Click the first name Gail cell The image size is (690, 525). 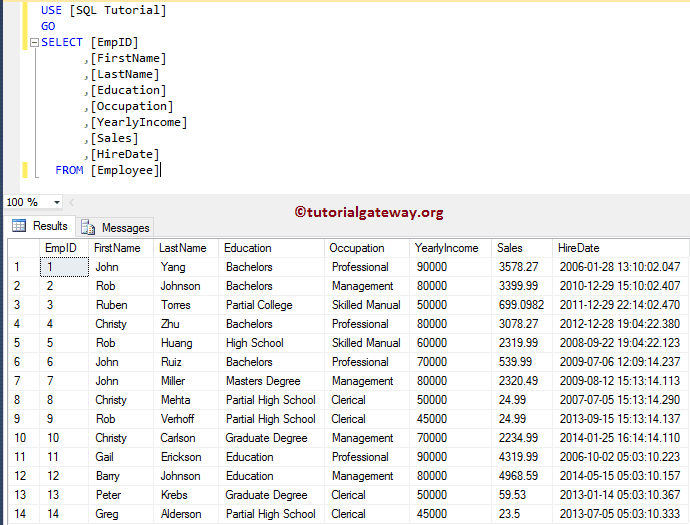pyautogui.click(x=121, y=457)
